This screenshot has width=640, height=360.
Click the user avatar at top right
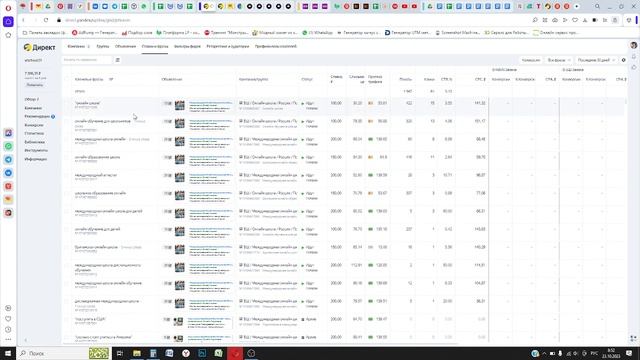633,45
